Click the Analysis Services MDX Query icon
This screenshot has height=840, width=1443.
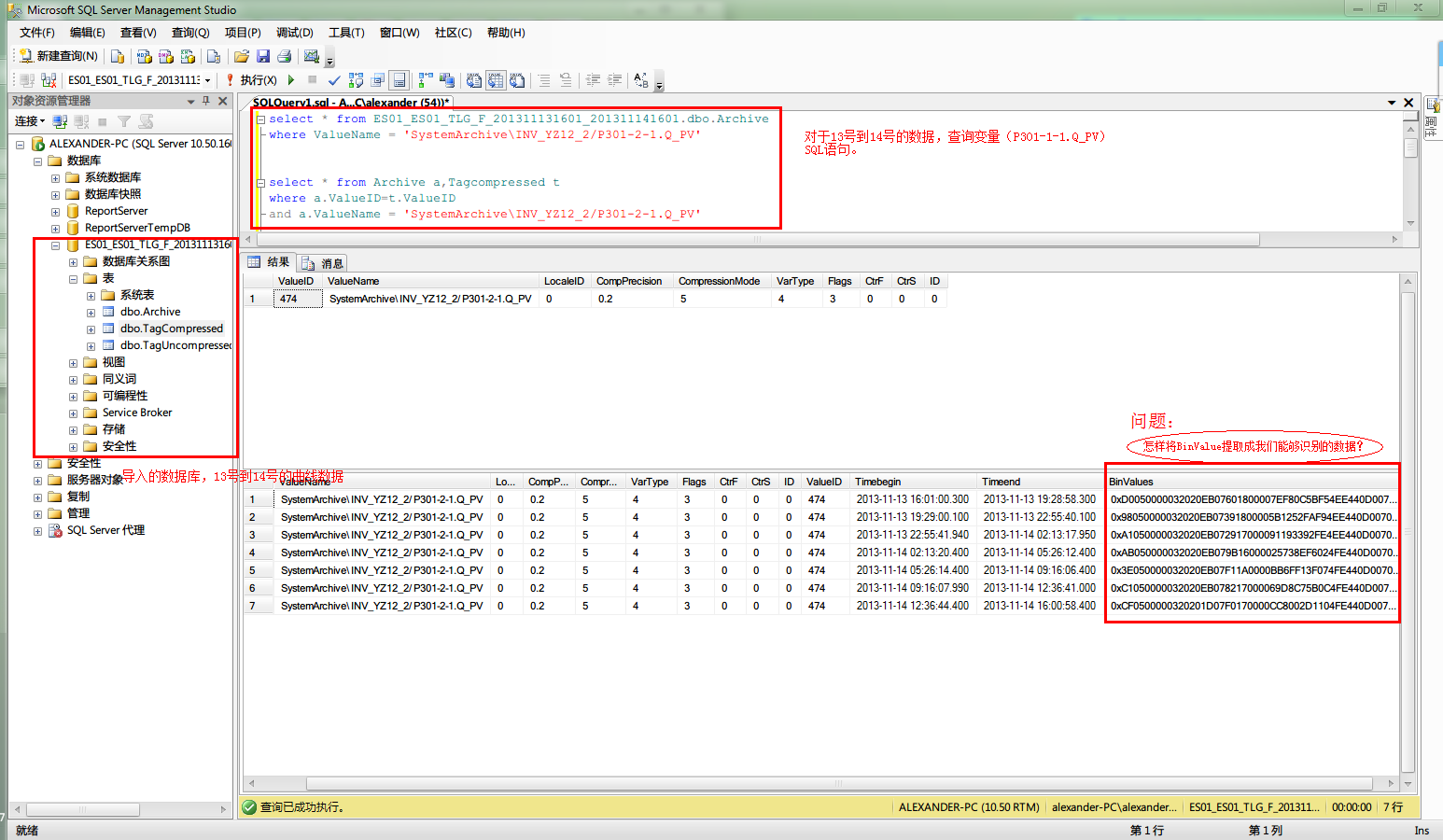(144, 56)
